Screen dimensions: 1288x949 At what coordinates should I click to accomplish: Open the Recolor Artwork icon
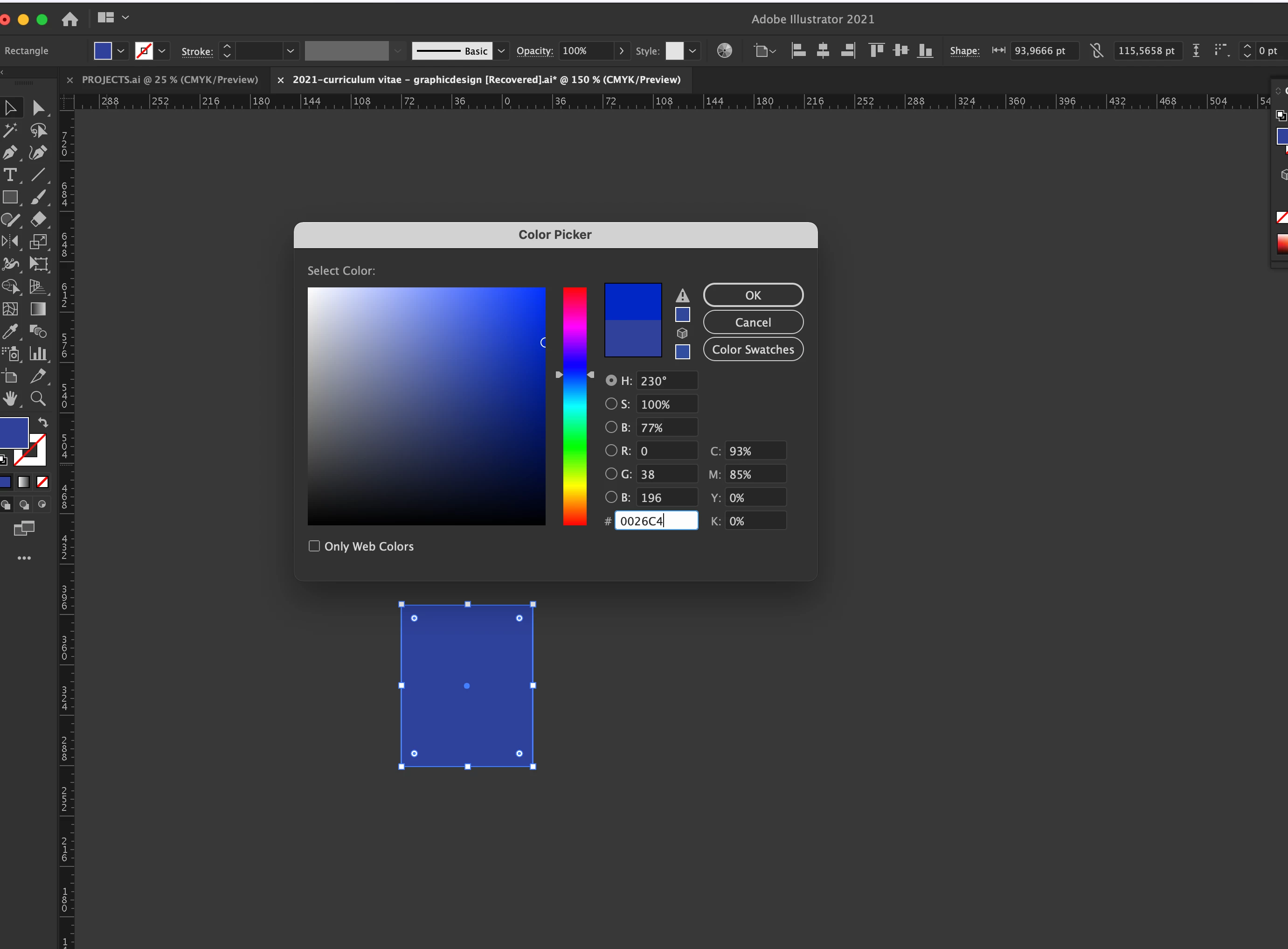(725, 50)
